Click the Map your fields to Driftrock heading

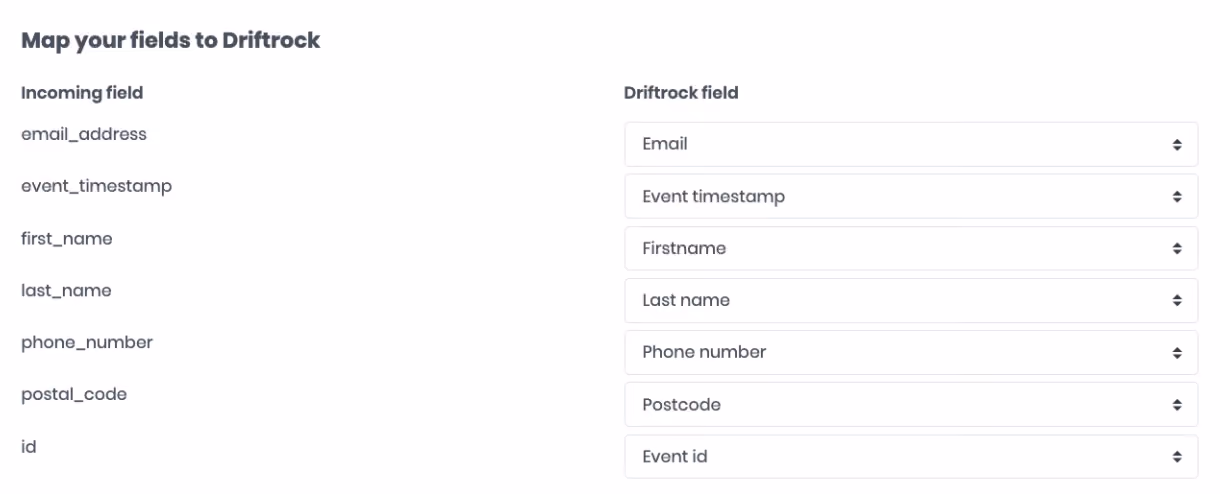click(x=171, y=41)
